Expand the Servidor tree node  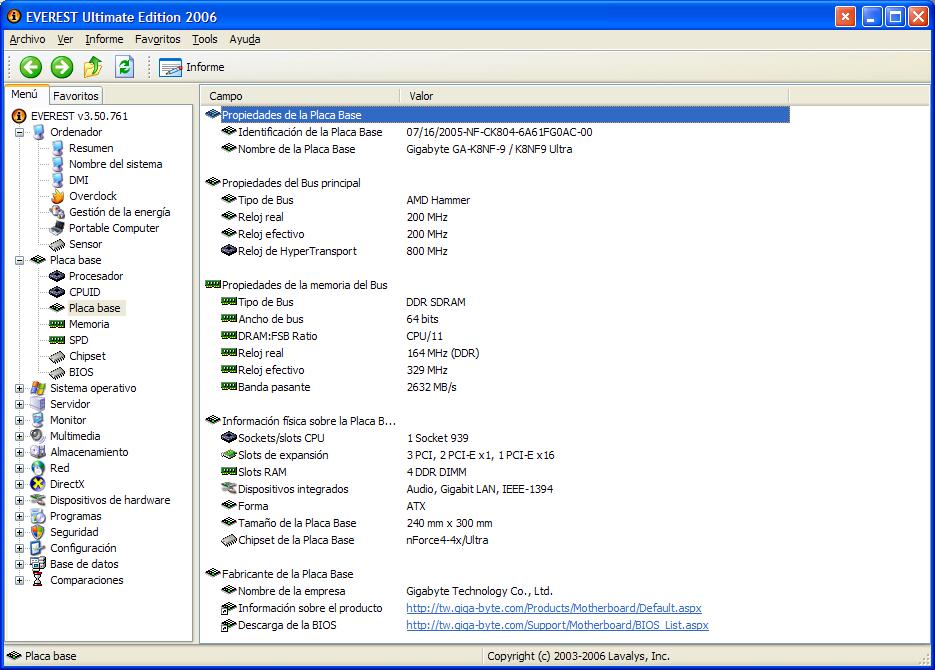click(x=20, y=405)
